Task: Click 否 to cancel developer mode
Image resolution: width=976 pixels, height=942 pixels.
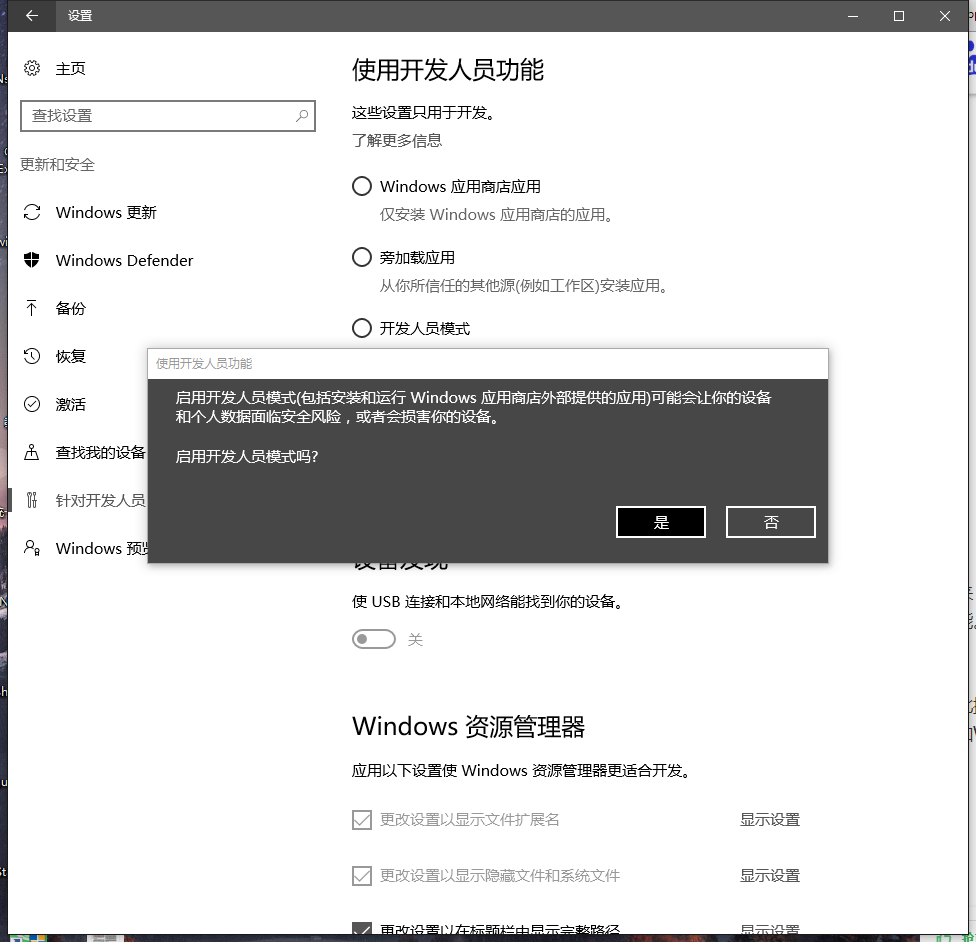Action: pos(771,522)
